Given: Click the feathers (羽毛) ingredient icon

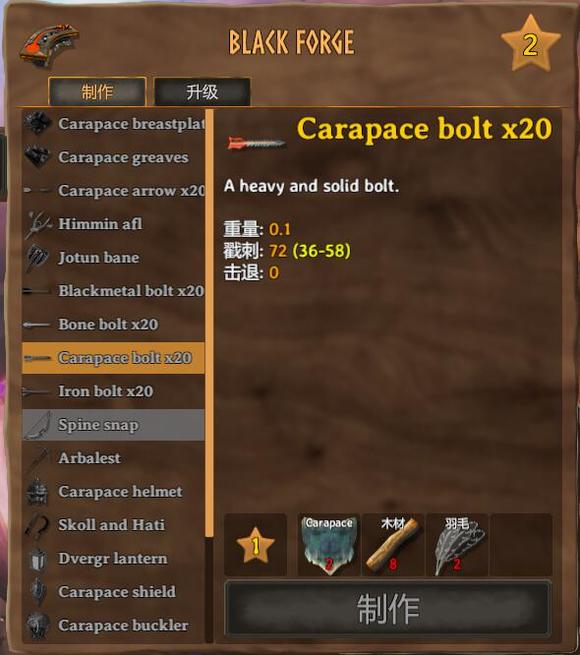Looking at the screenshot, I should tap(457, 545).
